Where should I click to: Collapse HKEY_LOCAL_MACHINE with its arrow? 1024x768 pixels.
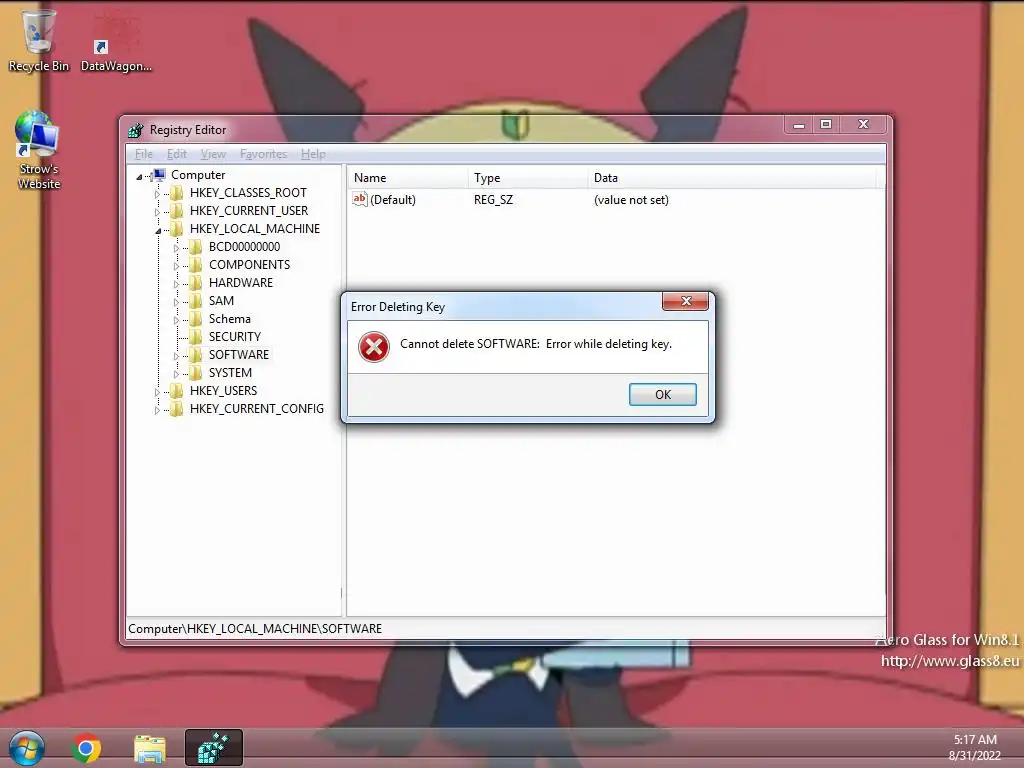pyautogui.click(x=158, y=231)
